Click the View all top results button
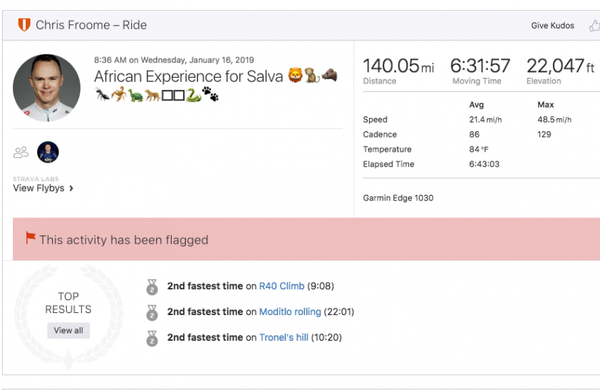 (68, 330)
